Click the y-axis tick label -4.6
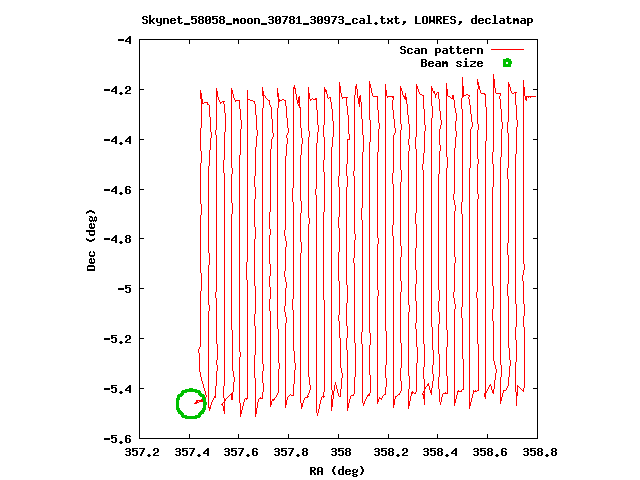The width and height of the screenshot is (640, 480). (118, 190)
